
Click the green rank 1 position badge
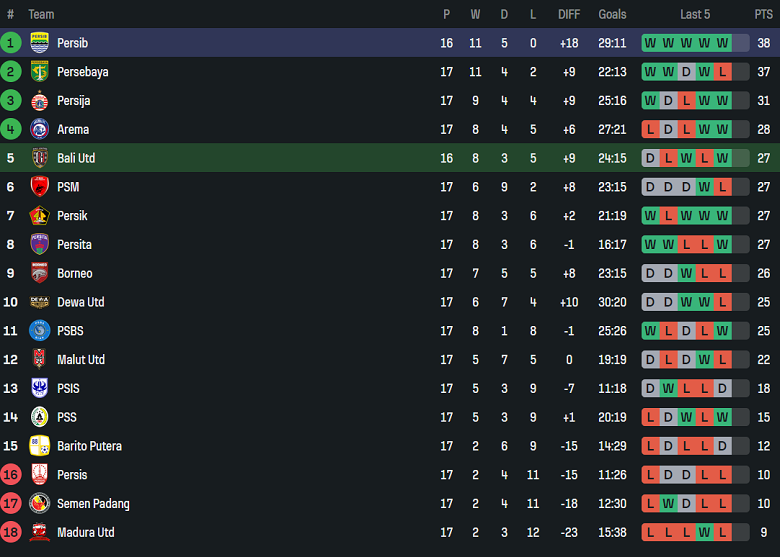[11, 43]
